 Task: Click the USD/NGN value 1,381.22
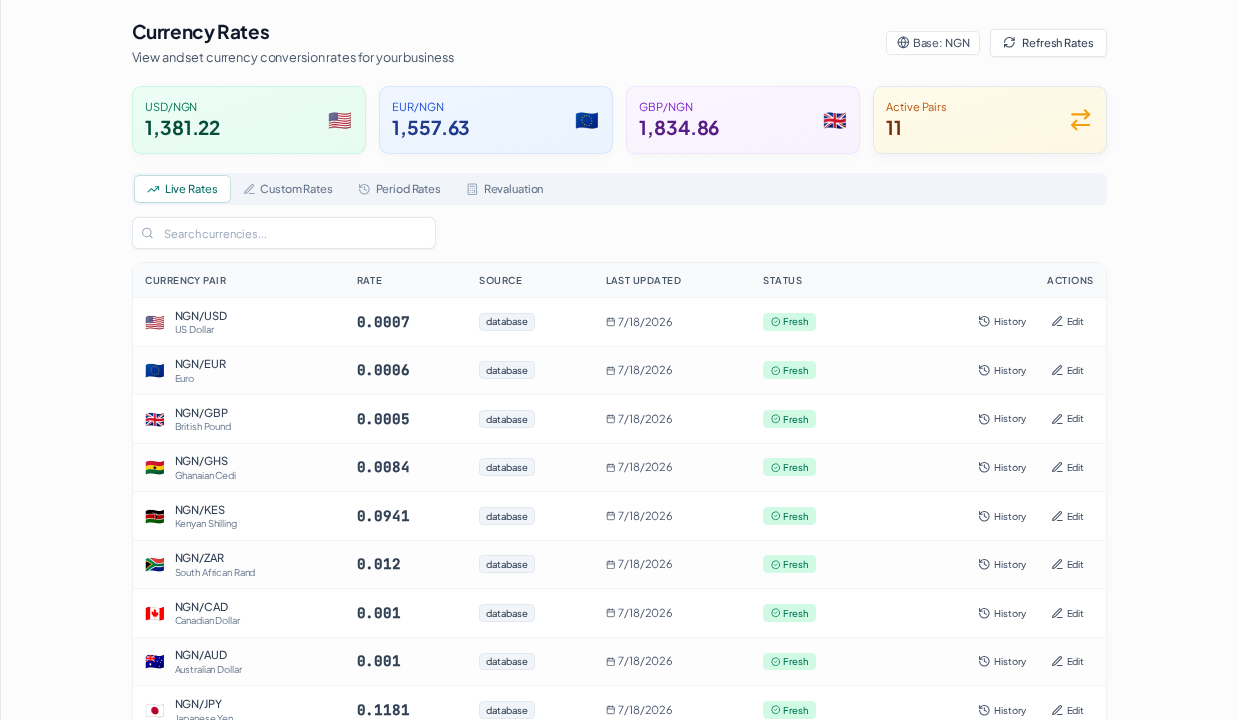[x=182, y=128]
